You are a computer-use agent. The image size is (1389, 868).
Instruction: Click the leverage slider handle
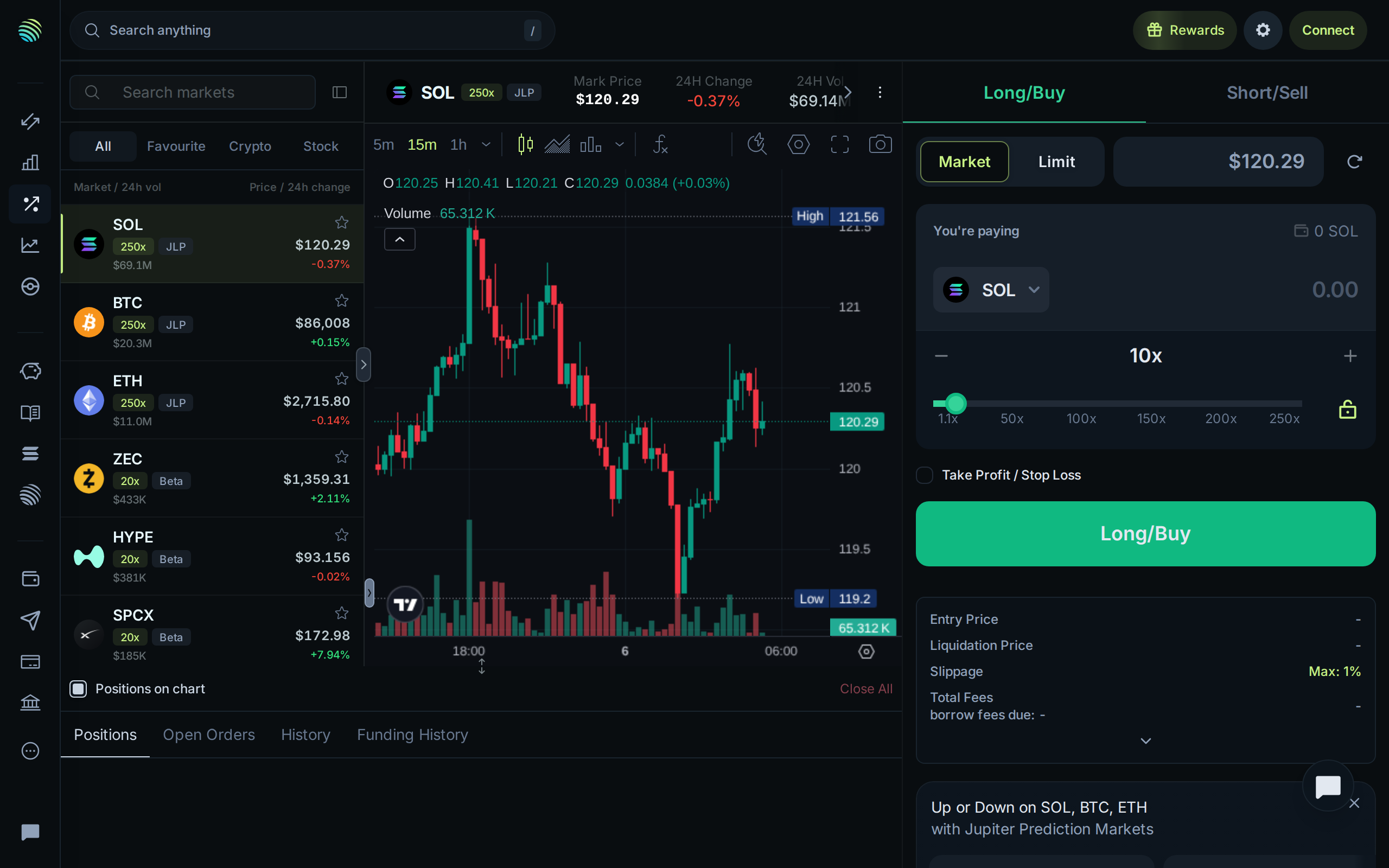[x=955, y=404]
